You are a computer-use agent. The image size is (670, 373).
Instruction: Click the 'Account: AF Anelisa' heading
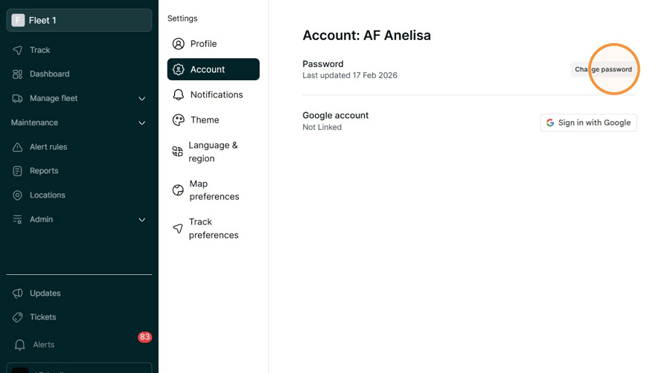(x=367, y=35)
